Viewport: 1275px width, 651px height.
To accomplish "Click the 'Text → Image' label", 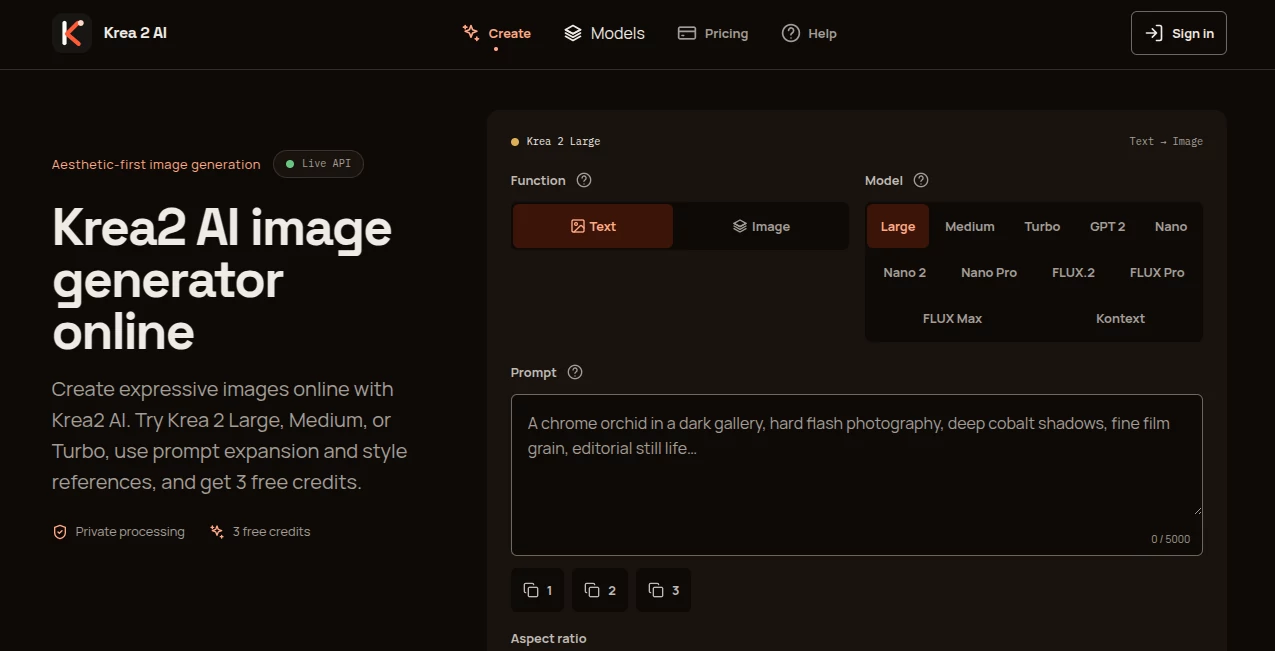I will tap(1166, 141).
